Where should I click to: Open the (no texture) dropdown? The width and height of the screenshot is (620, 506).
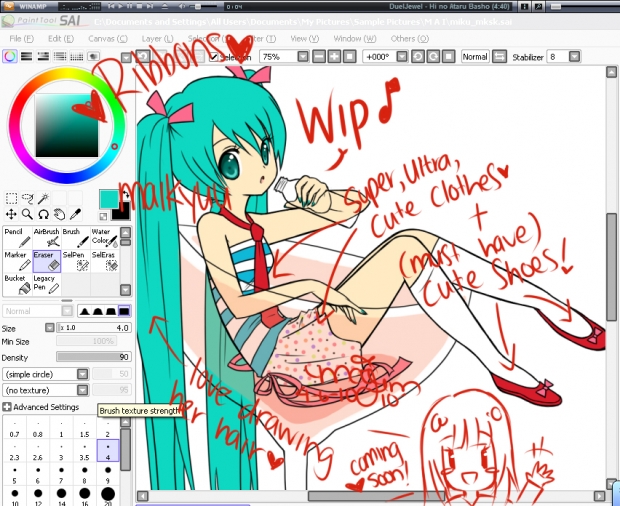(x=82, y=390)
